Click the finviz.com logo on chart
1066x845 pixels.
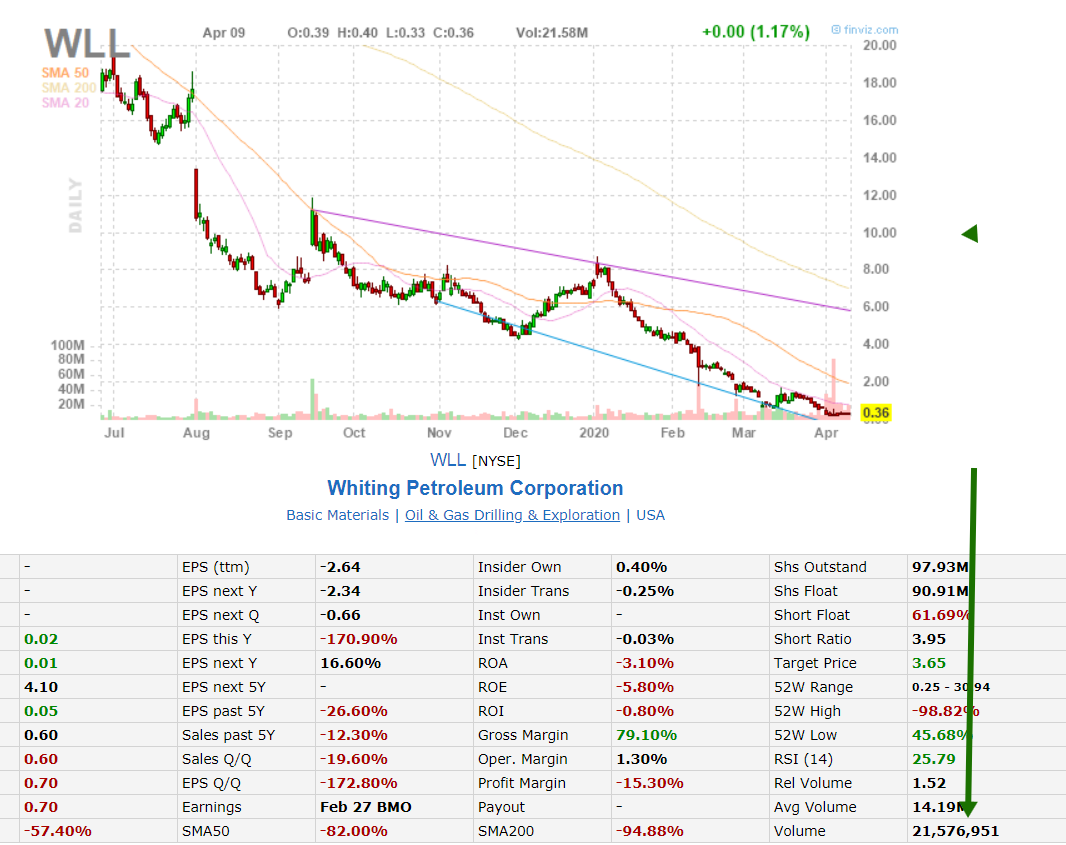click(x=865, y=30)
